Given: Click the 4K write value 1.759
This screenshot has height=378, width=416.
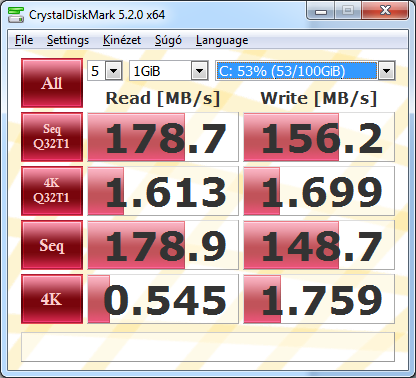Looking at the screenshot, I should click(319, 299).
